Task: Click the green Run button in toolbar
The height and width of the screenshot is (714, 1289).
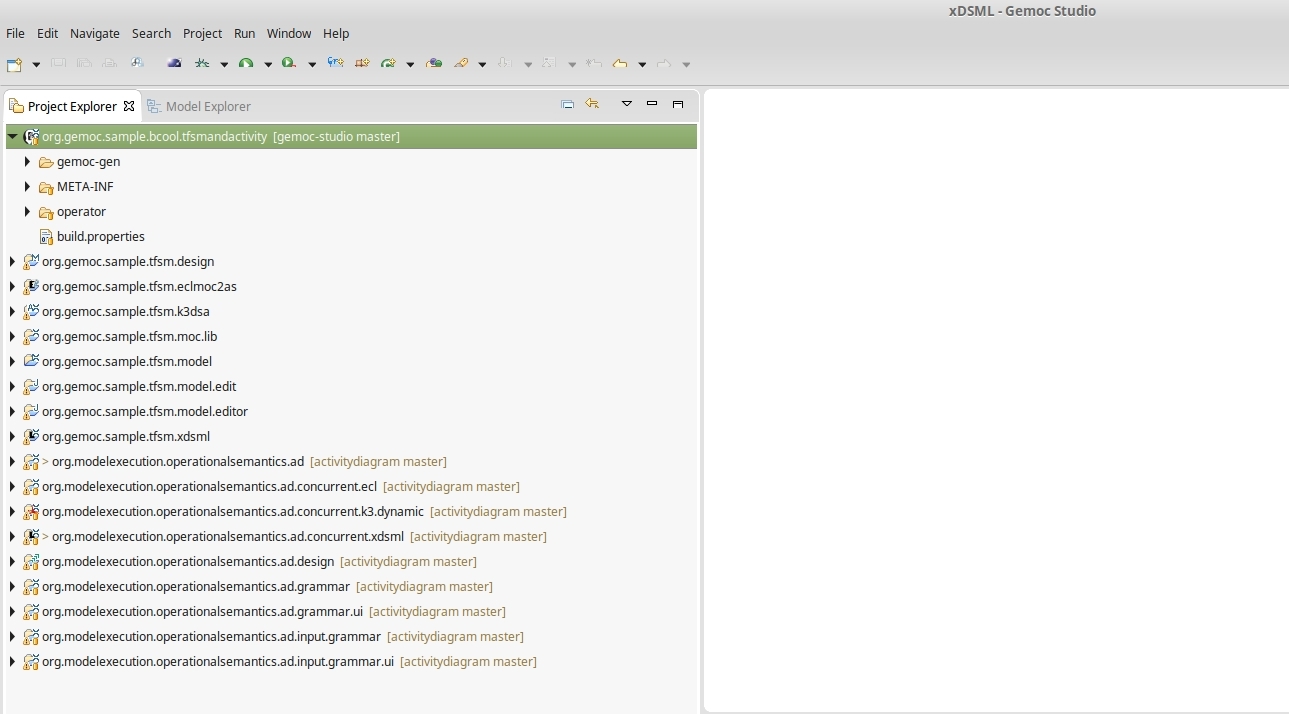Action: tap(245, 64)
